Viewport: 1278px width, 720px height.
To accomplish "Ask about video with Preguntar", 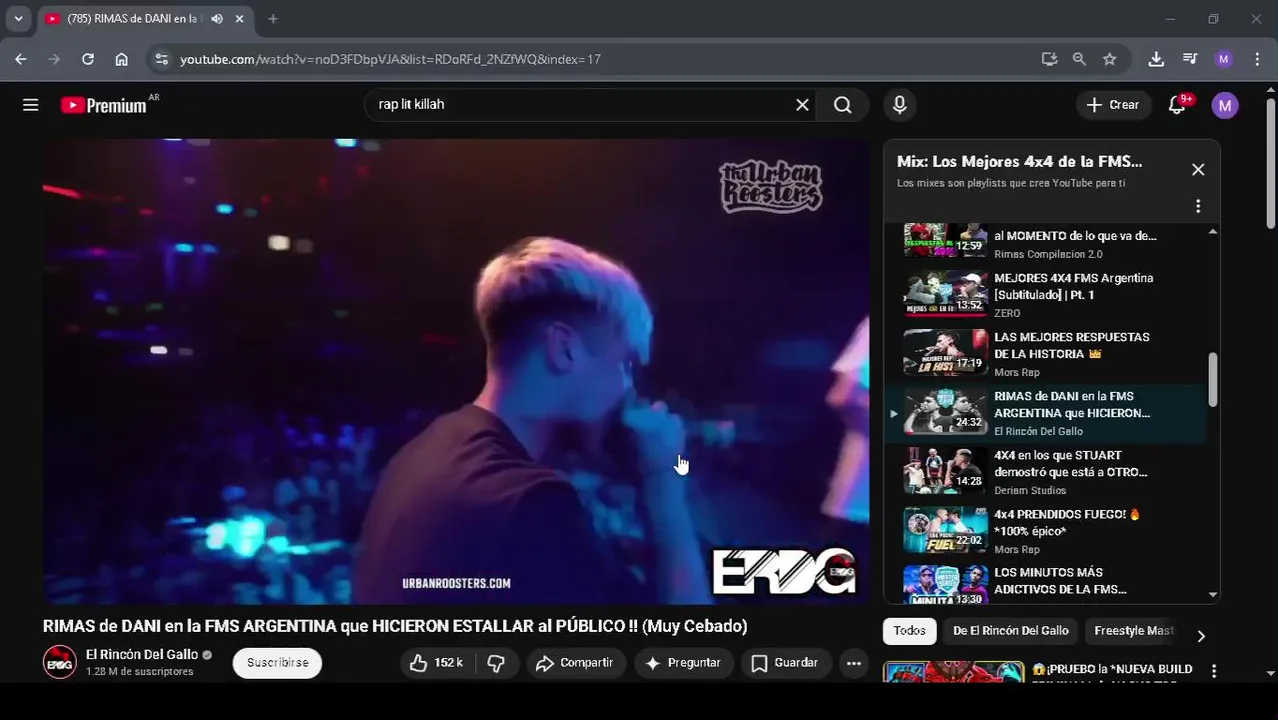I will coord(684,663).
